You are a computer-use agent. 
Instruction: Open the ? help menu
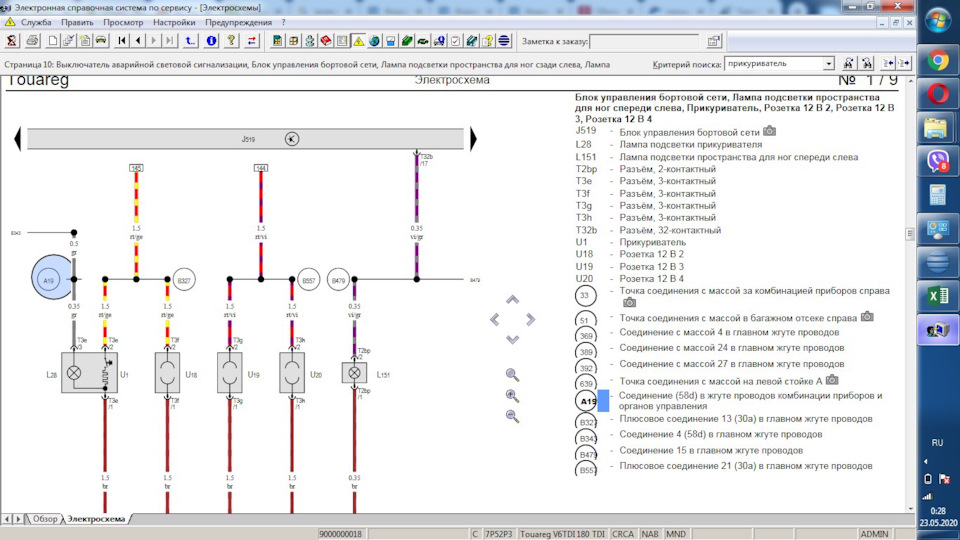(x=283, y=22)
